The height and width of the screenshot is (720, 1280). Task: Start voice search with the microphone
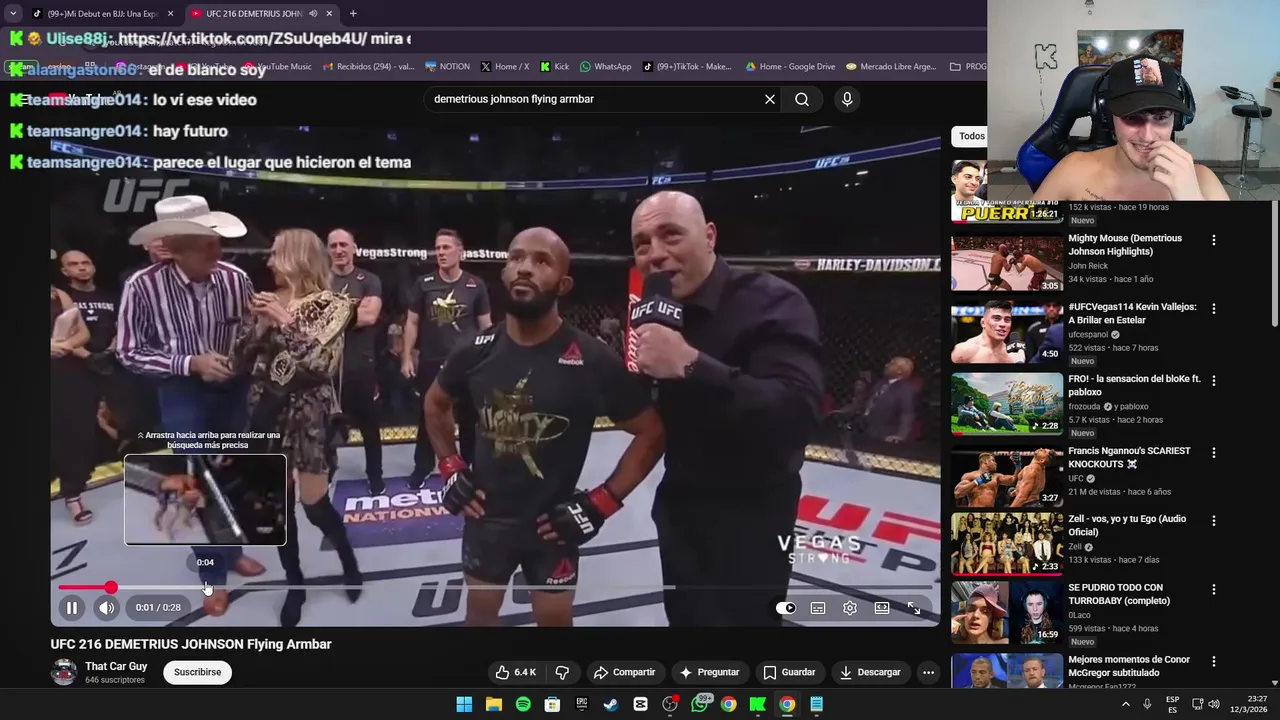tap(847, 99)
